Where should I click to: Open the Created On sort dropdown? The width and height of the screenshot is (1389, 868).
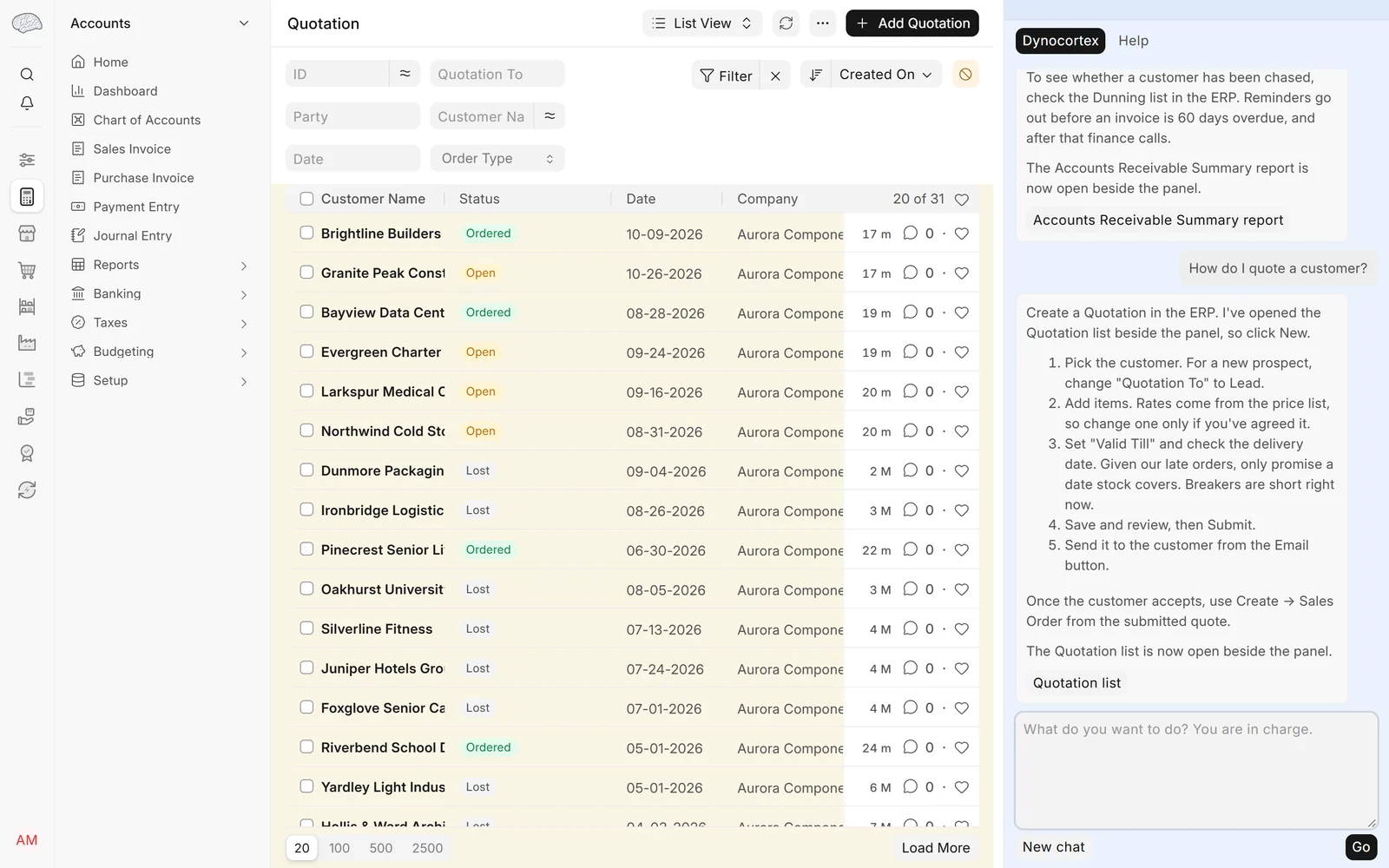click(x=886, y=75)
